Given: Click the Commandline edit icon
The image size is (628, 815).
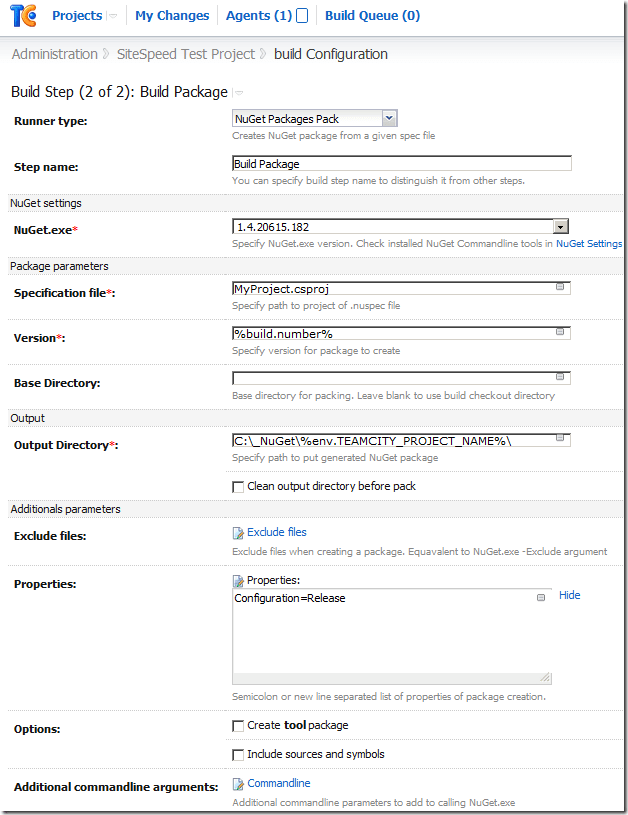Looking at the screenshot, I should (x=238, y=784).
